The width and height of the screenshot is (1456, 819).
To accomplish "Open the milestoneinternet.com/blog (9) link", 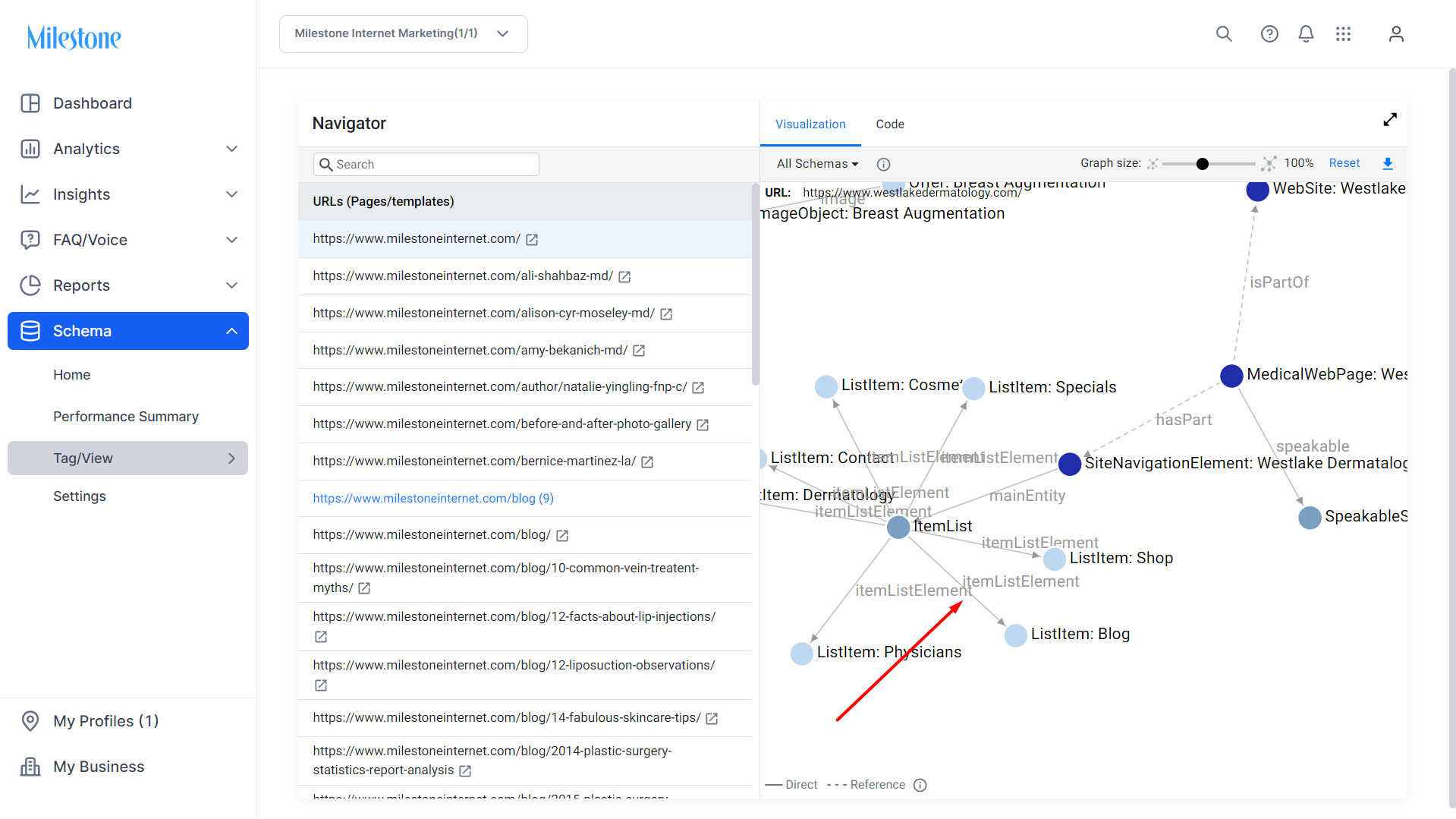I will pyautogui.click(x=433, y=499).
